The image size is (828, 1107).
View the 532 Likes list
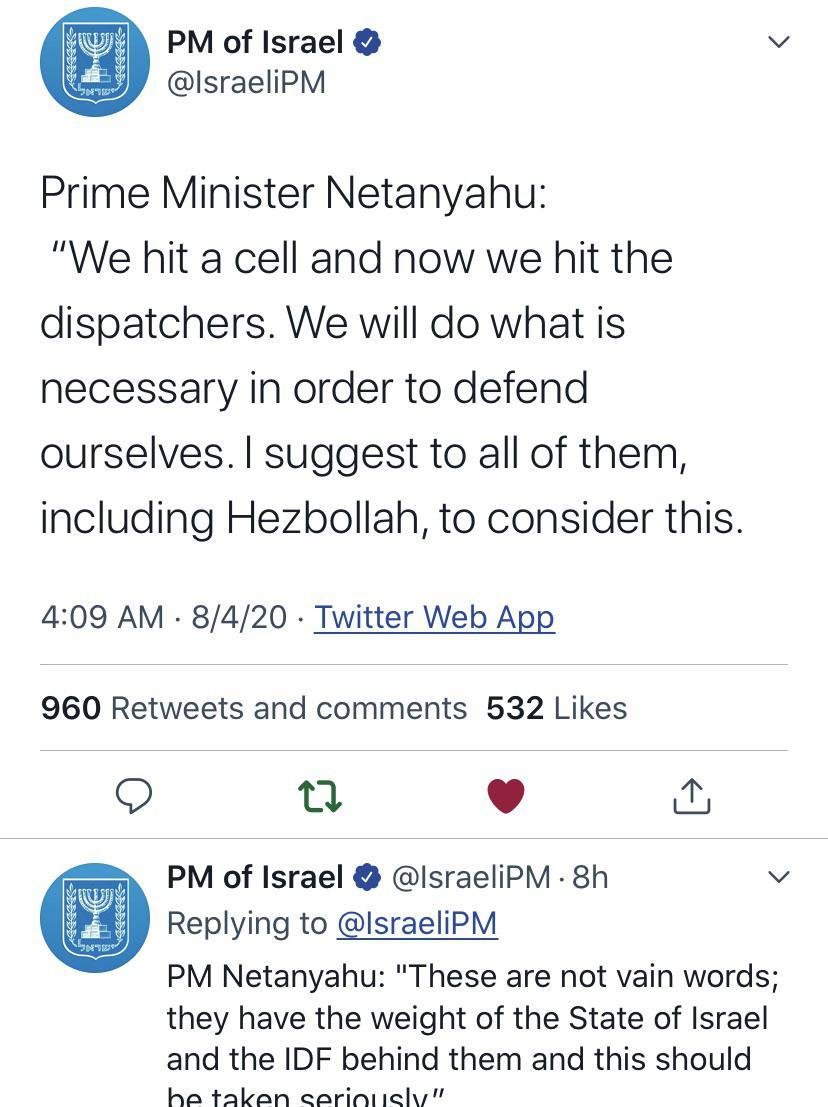tap(556, 708)
